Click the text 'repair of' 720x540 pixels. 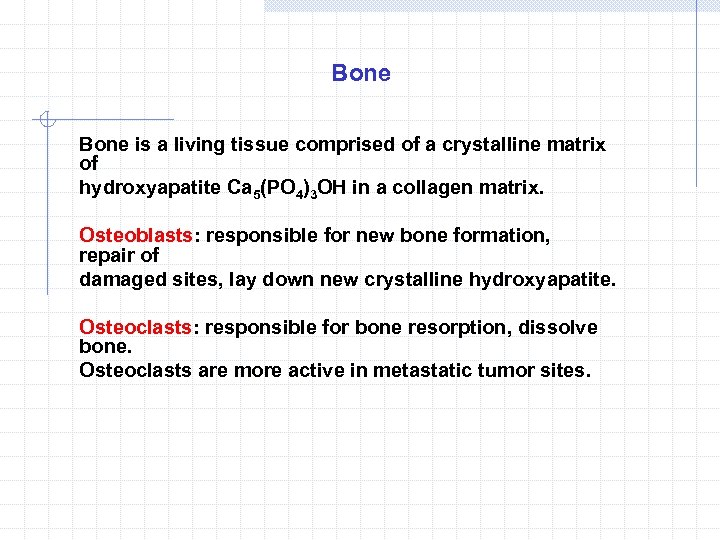(119, 256)
